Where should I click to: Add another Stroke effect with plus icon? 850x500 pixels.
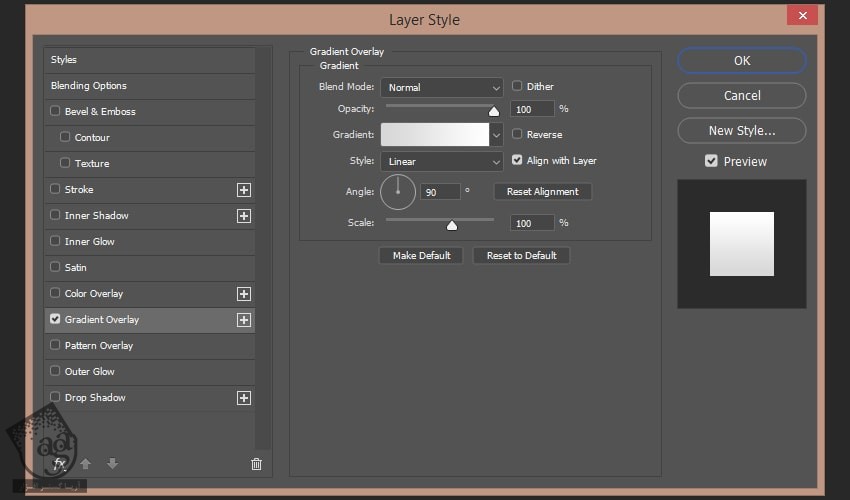tap(243, 190)
